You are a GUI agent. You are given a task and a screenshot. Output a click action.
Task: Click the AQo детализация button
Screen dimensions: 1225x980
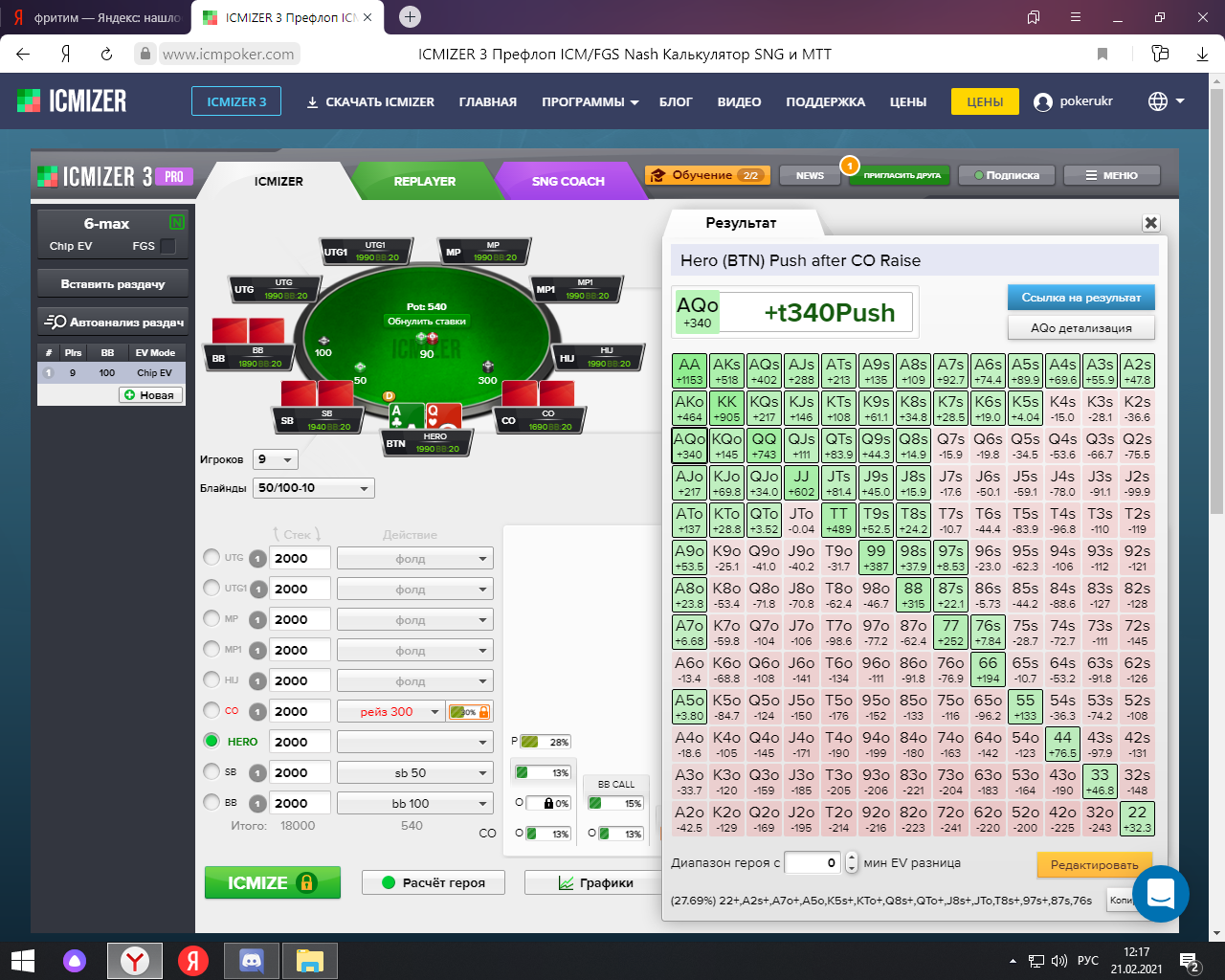coord(1081,328)
